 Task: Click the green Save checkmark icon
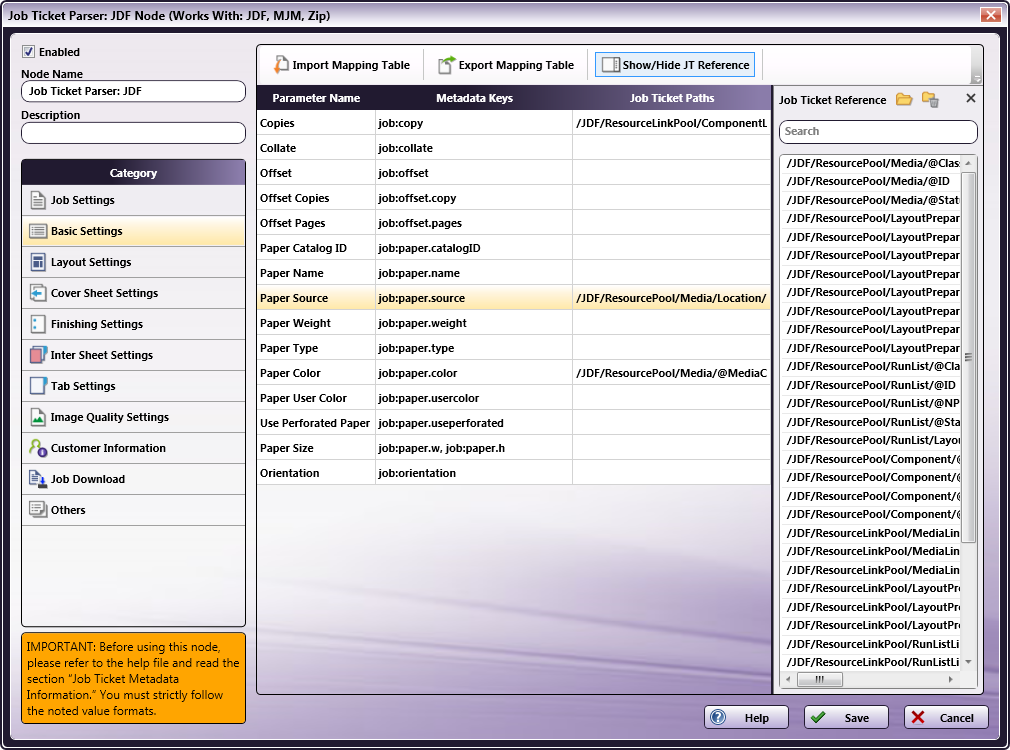(x=818, y=717)
